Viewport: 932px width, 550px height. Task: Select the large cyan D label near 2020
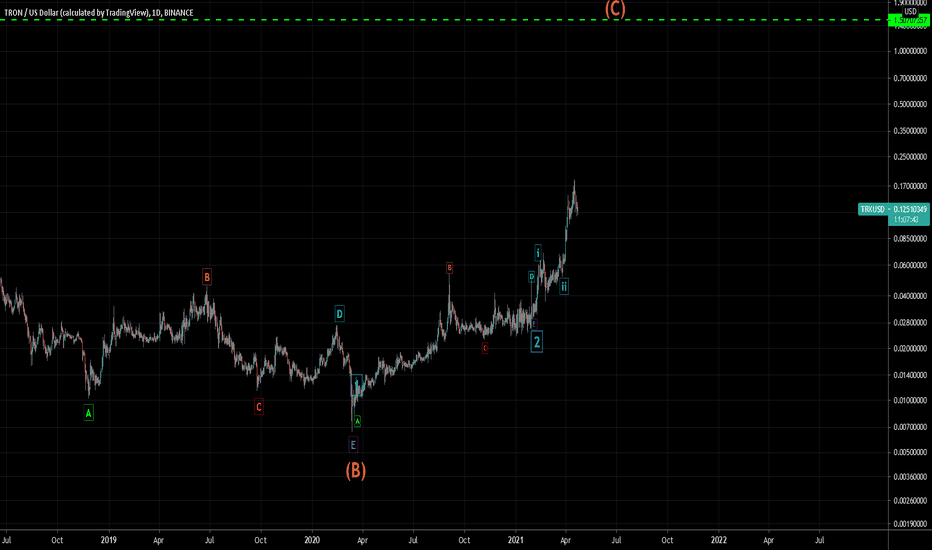[339, 314]
